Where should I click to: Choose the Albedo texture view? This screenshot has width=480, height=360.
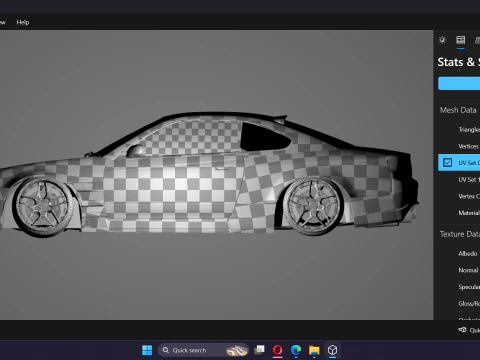459,254
